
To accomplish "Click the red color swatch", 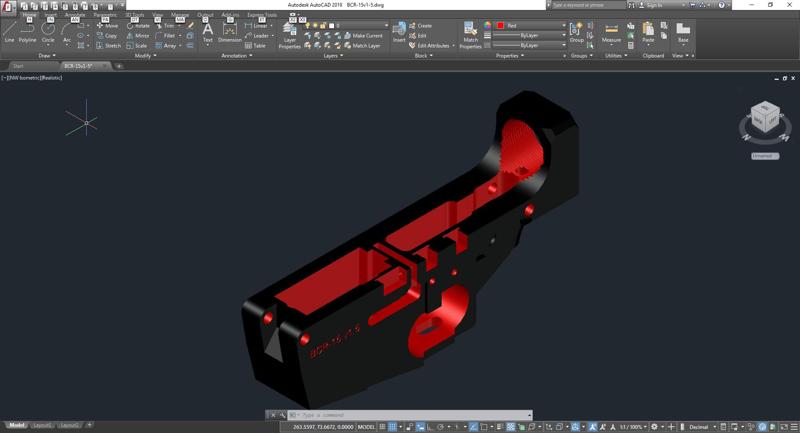I will pyautogui.click(x=501, y=26).
